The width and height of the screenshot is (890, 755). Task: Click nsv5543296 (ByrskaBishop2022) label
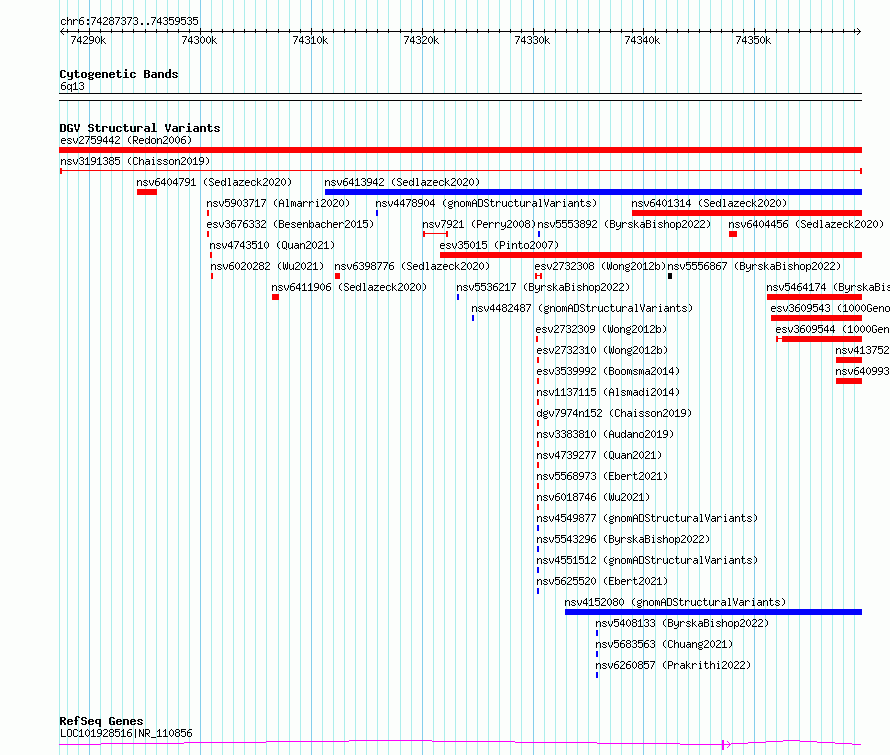(x=623, y=539)
